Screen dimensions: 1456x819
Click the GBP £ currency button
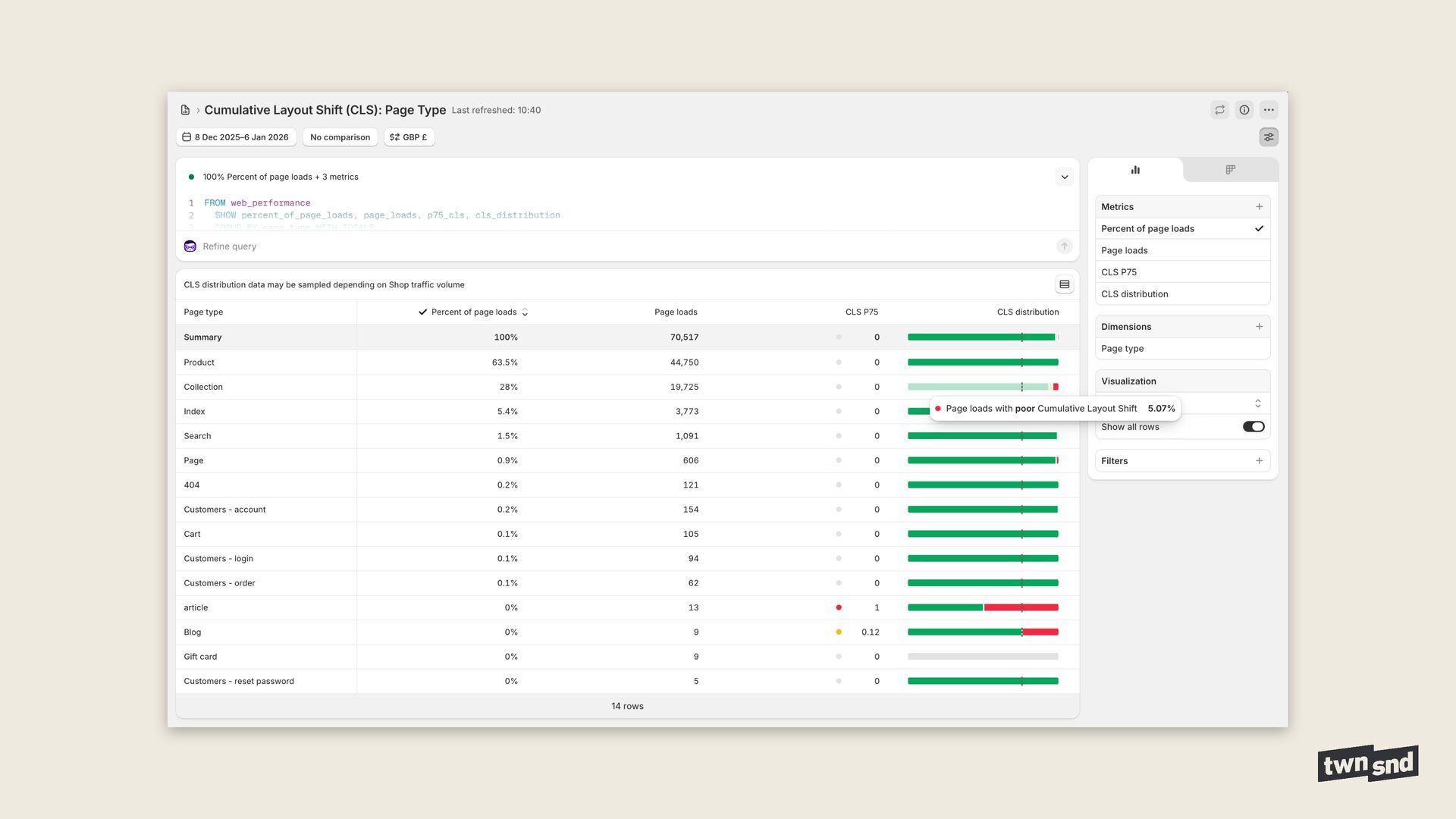click(x=409, y=137)
